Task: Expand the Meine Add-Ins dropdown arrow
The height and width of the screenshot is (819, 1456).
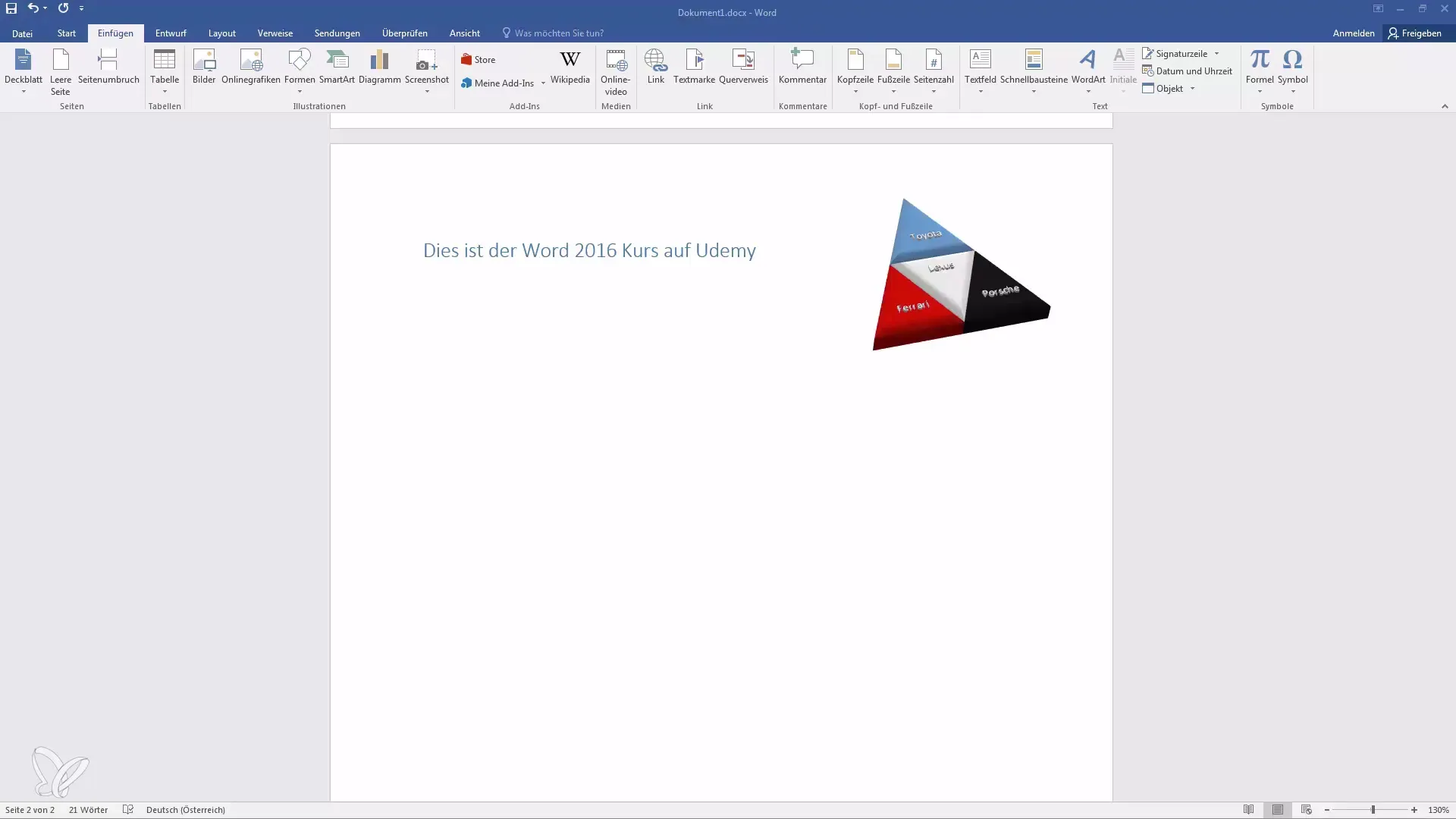Action: pyautogui.click(x=543, y=83)
